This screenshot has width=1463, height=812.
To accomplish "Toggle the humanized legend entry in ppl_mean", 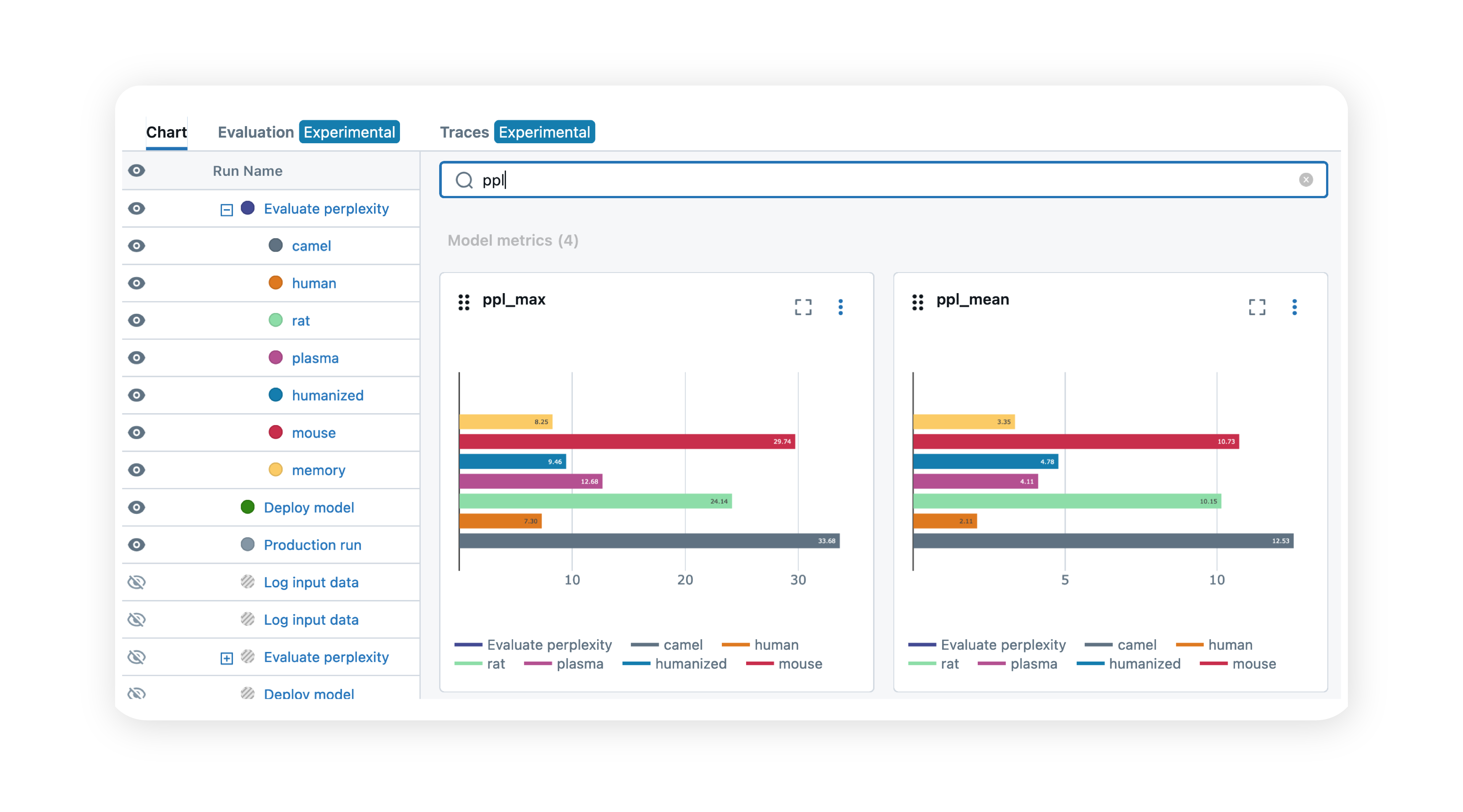I will (x=1128, y=664).
